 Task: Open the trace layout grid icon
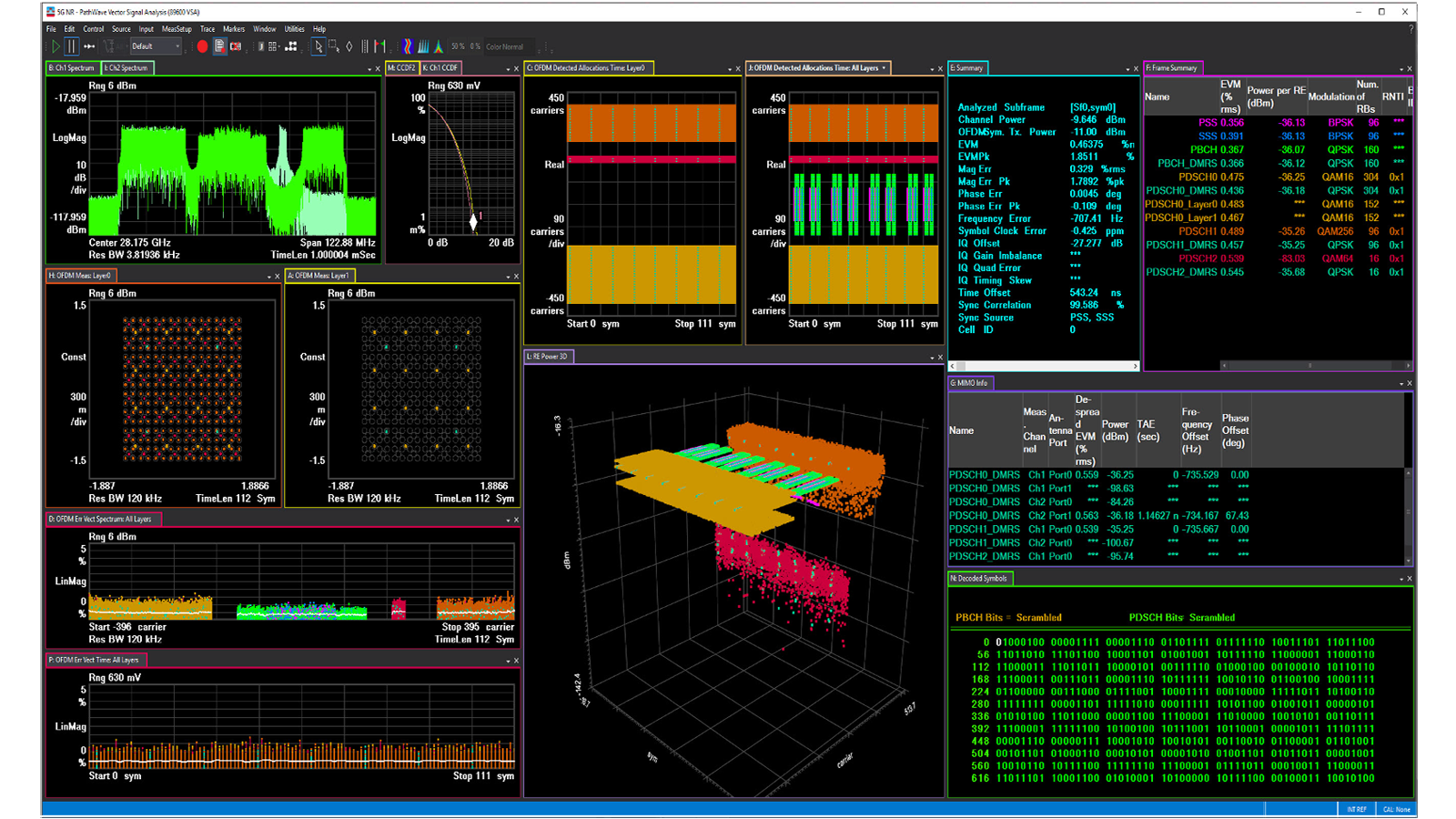pos(273,46)
